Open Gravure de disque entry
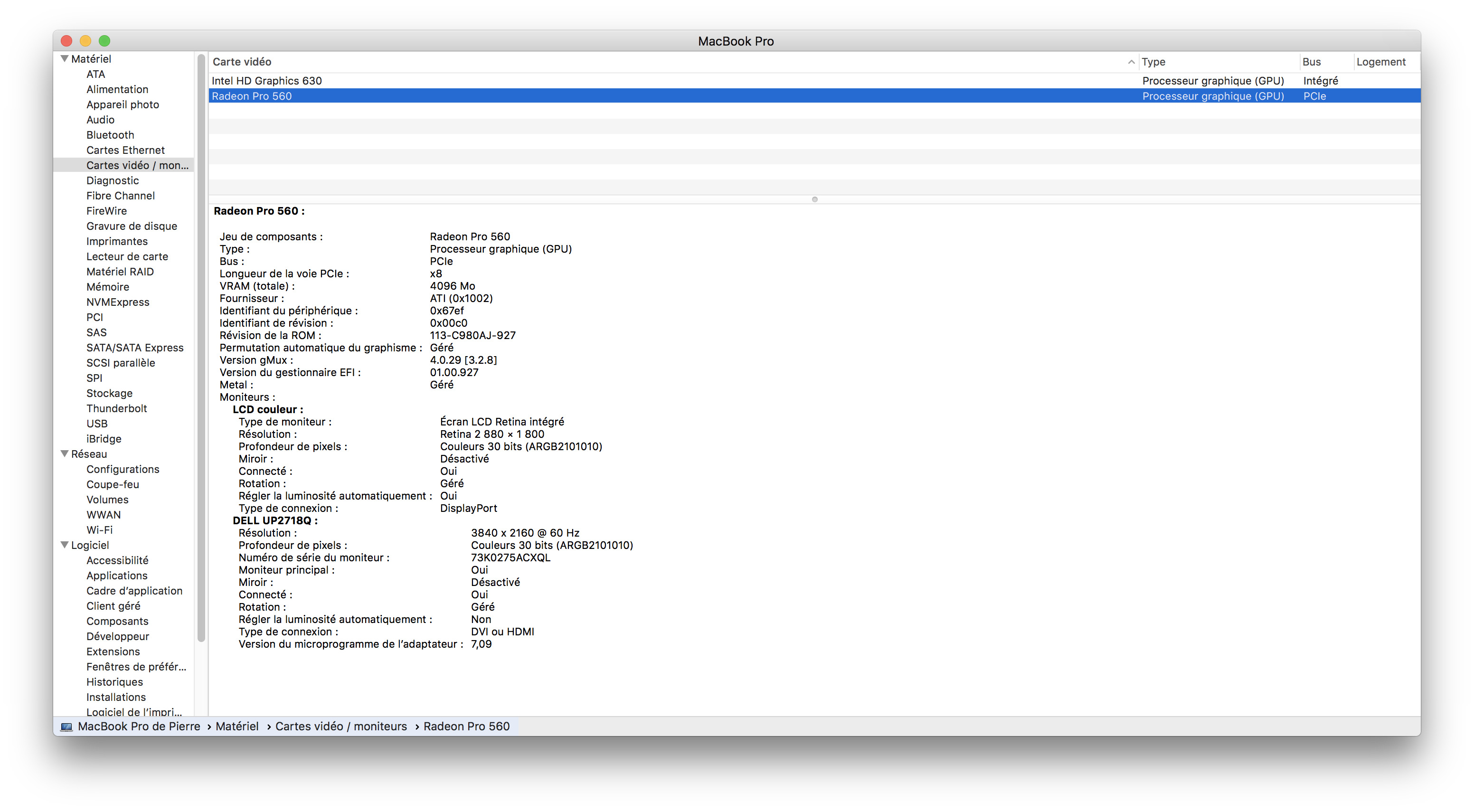Image resolution: width=1474 pixels, height=812 pixels. pyautogui.click(x=132, y=226)
